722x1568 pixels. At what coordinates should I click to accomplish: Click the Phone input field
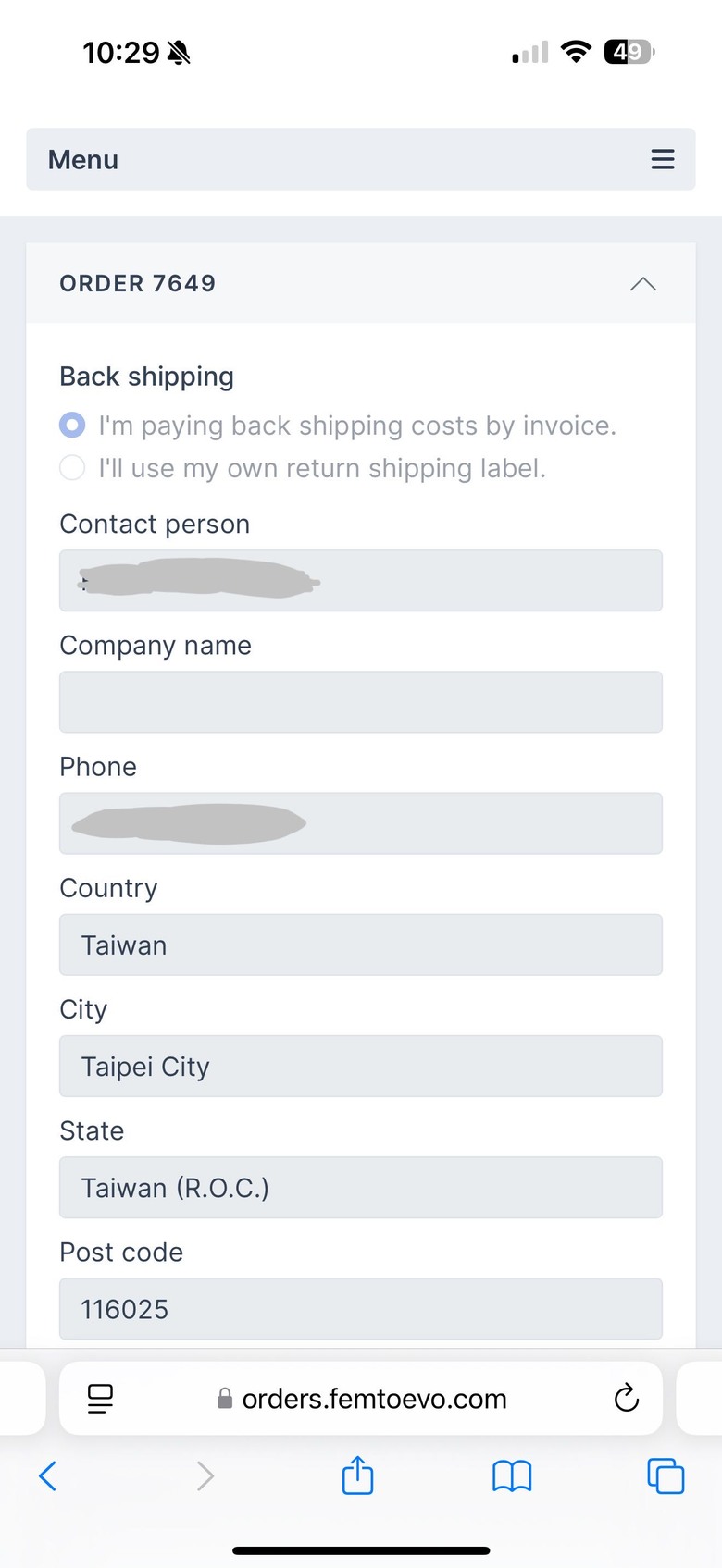(361, 823)
